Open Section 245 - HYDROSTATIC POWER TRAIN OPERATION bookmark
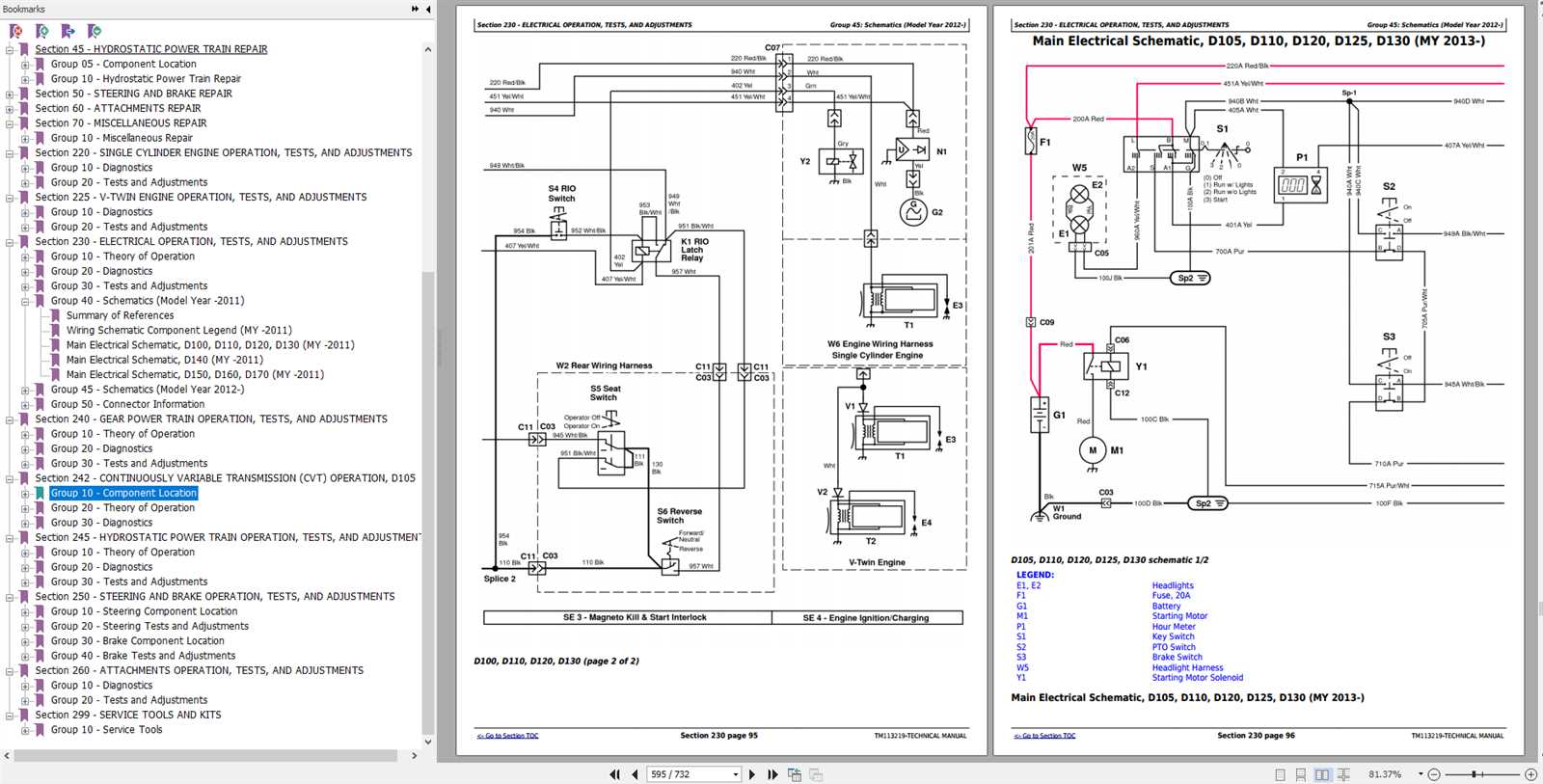Screen dimensions: 1543x784 point(228,537)
